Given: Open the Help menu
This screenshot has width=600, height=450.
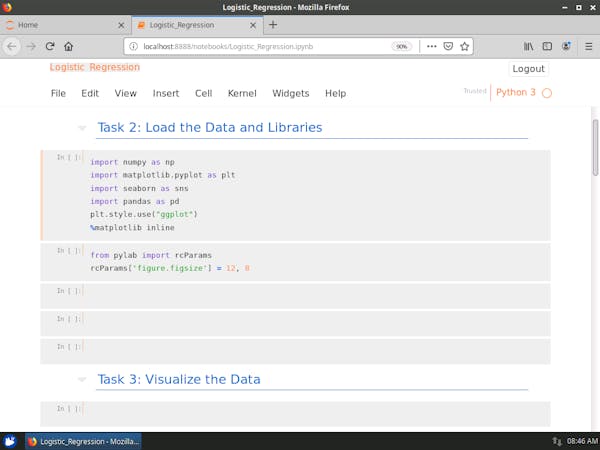Looking at the screenshot, I should click(x=336, y=93).
